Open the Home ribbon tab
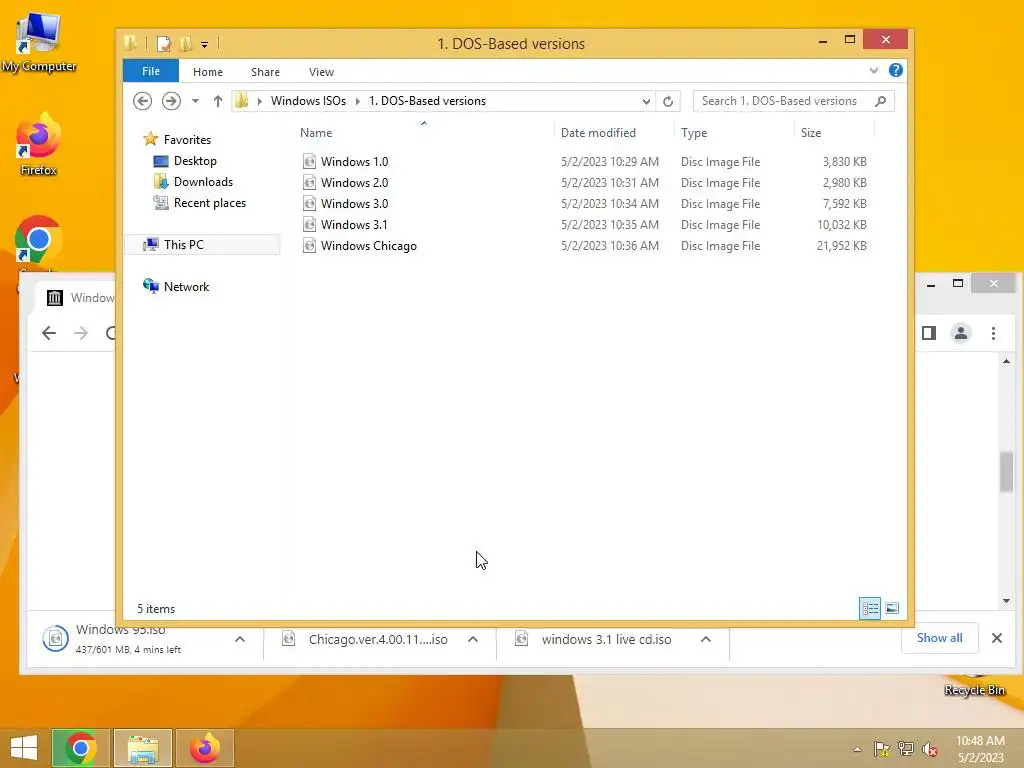 [208, 72]
